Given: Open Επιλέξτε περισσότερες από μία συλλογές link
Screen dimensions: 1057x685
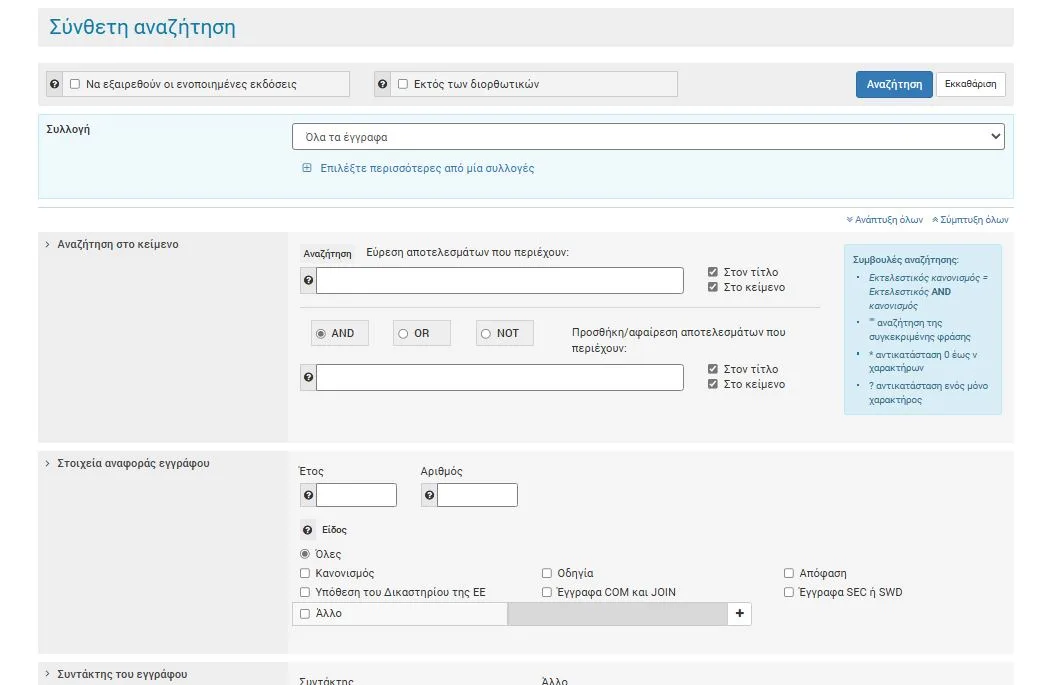Looking at the screenshot, I should 427,168.
